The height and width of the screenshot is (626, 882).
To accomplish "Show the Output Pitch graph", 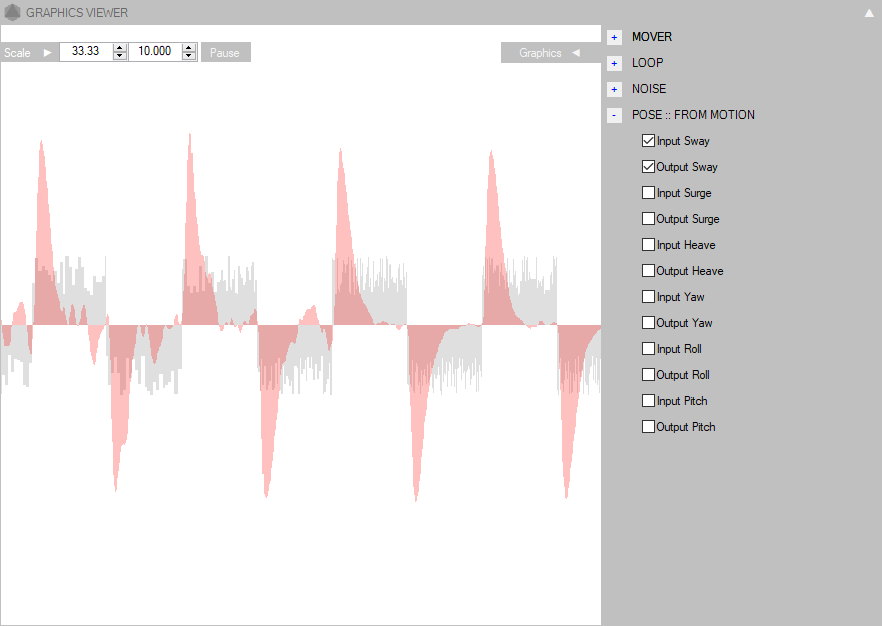I will pos(648,426).
